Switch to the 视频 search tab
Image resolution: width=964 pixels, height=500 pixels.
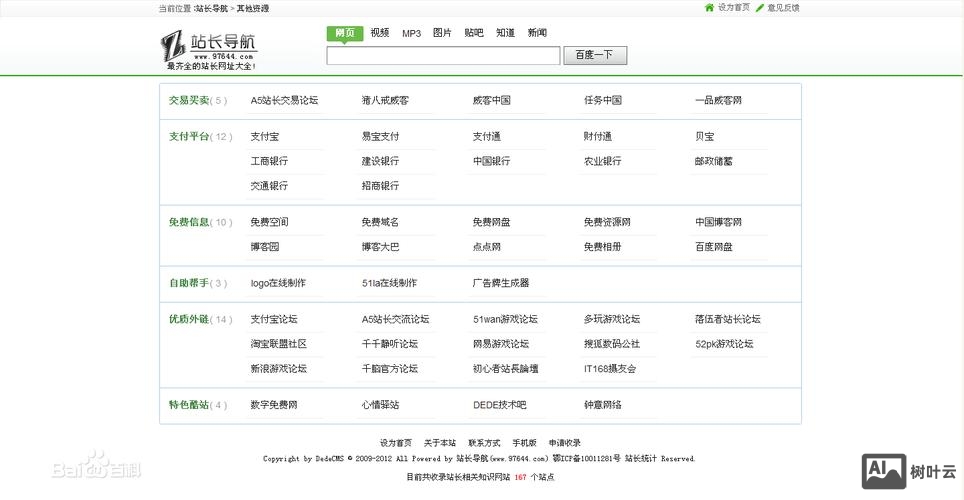[380, 33]
